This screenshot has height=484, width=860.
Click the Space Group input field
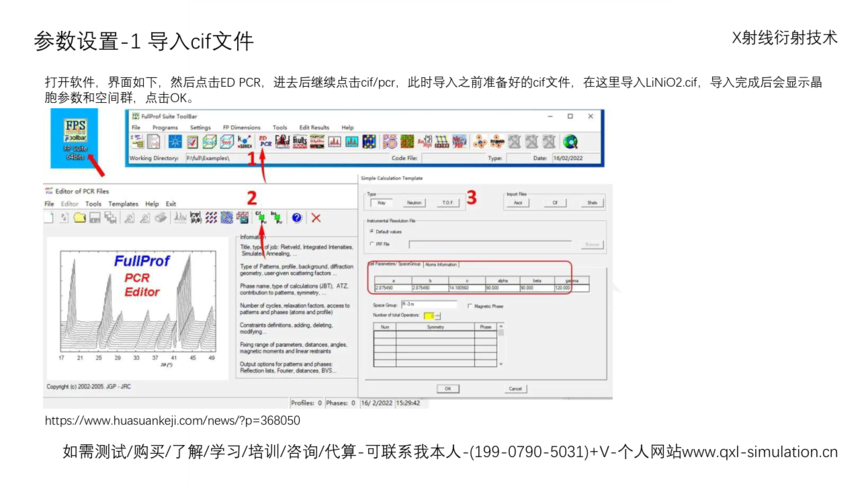pos(427,304)
